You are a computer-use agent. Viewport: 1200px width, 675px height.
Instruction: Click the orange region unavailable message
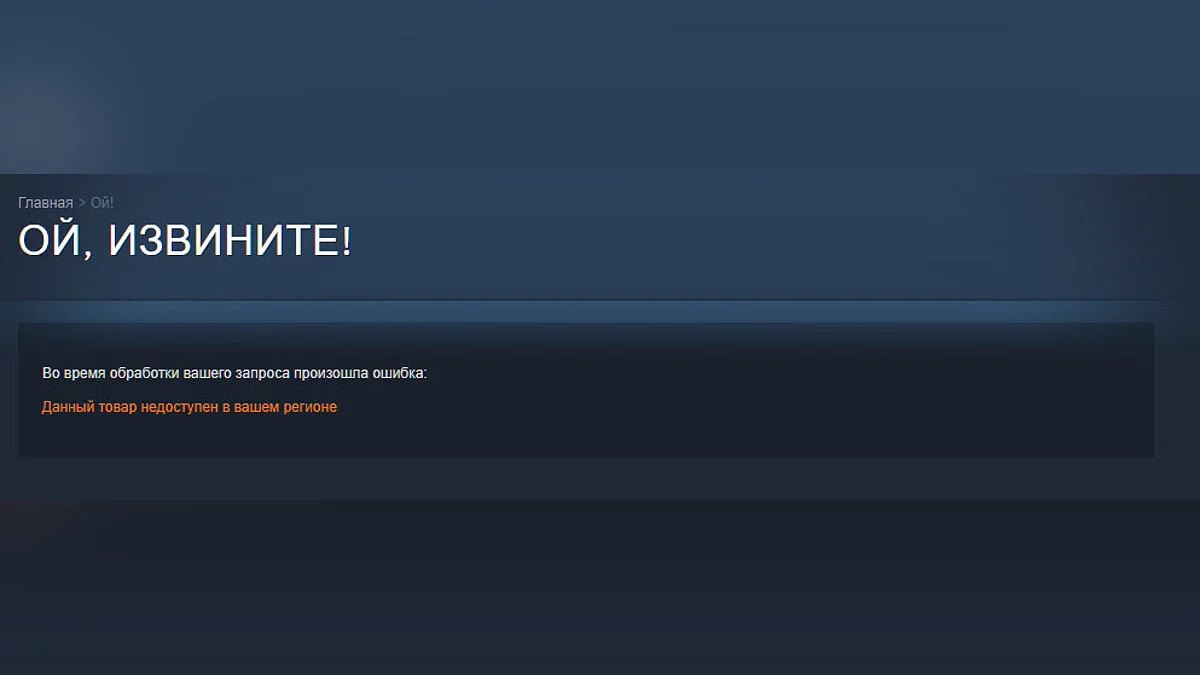click(189, 407)
